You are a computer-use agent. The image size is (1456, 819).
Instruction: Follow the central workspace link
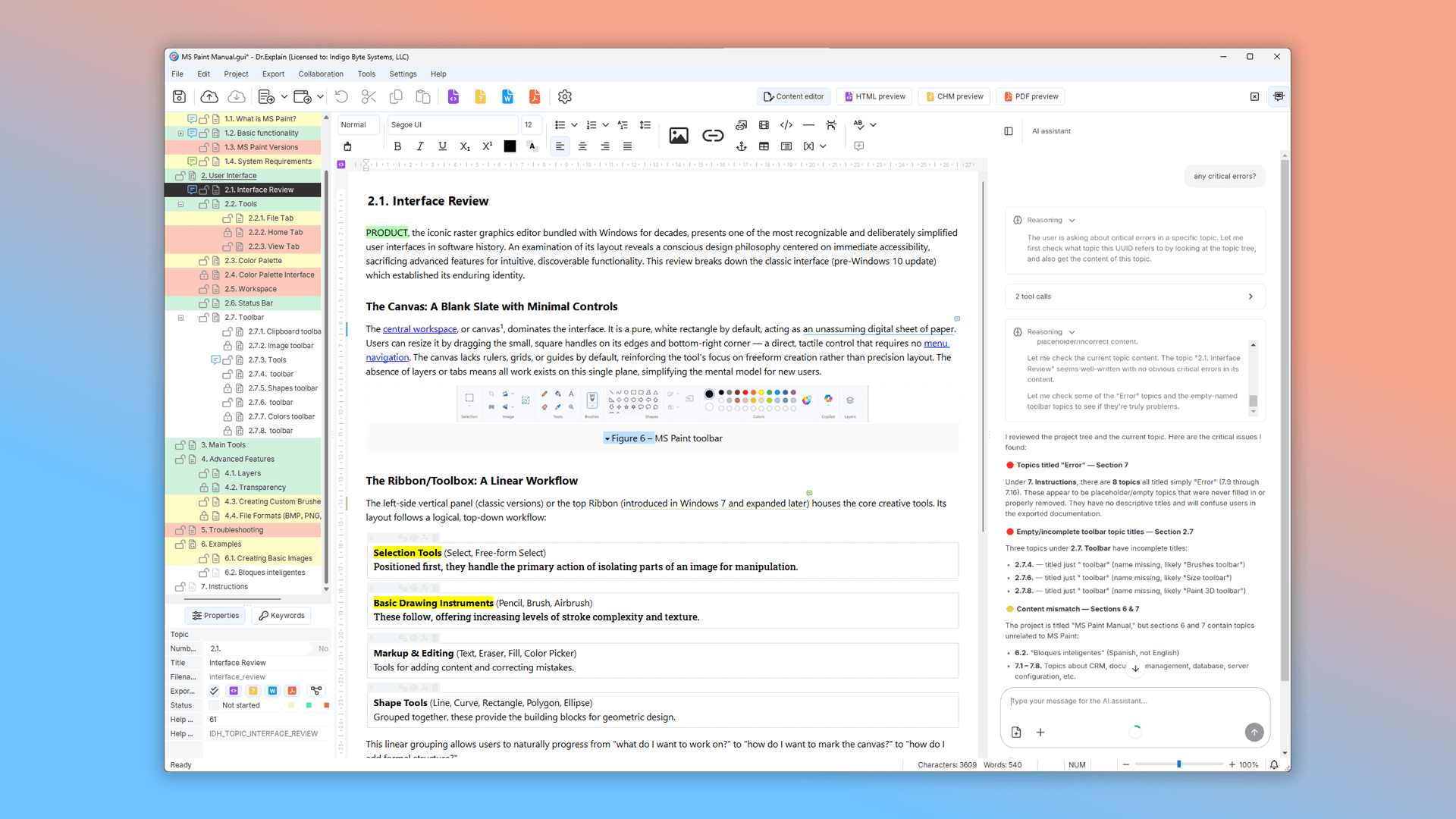click(419, 329)
